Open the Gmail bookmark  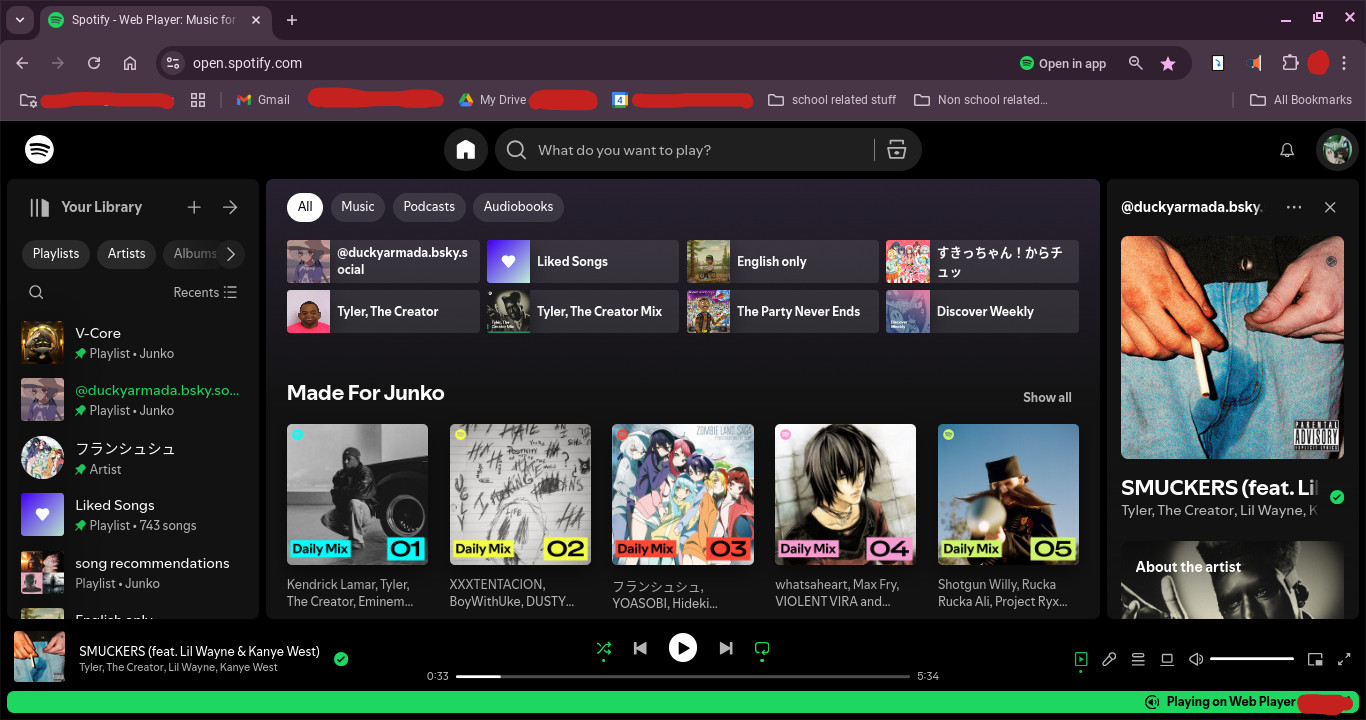pos(263,100)
